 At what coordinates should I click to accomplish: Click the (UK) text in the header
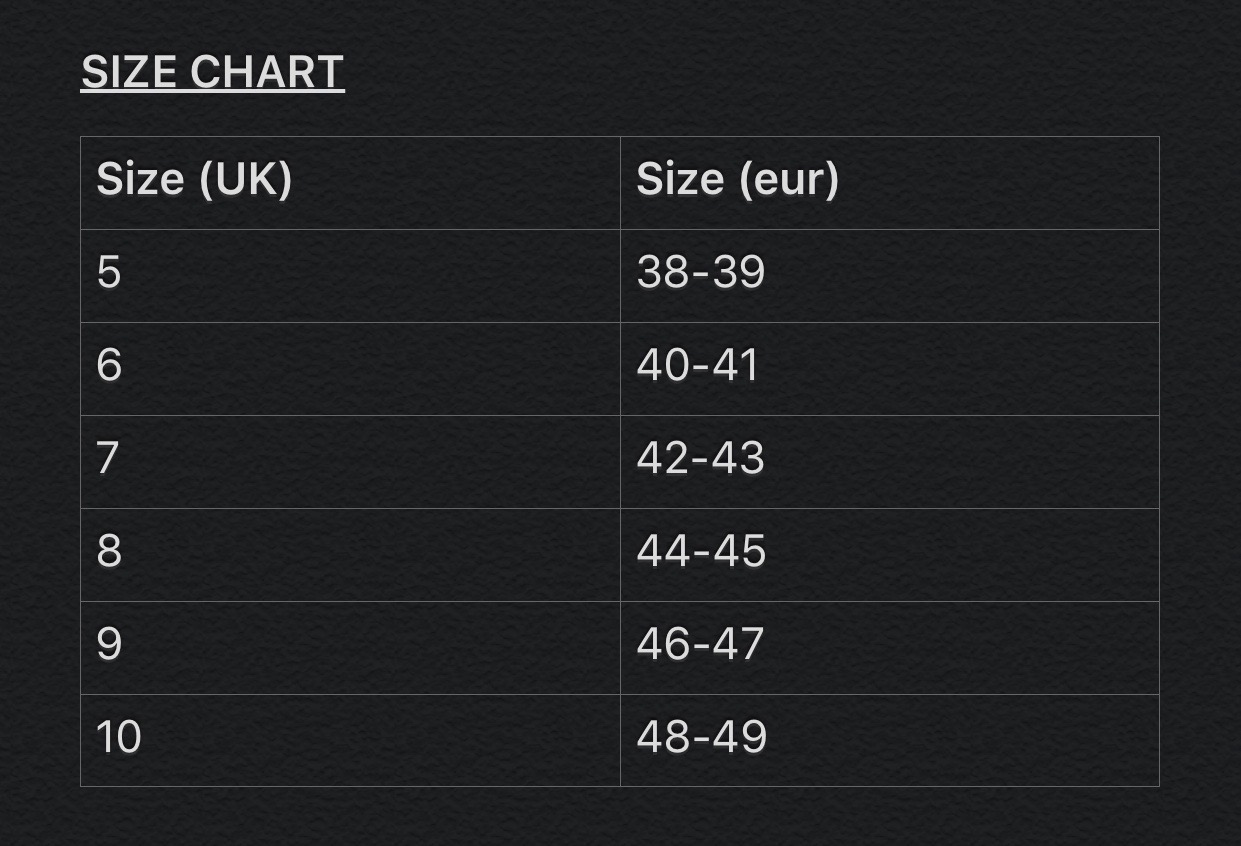coord(245,180)
